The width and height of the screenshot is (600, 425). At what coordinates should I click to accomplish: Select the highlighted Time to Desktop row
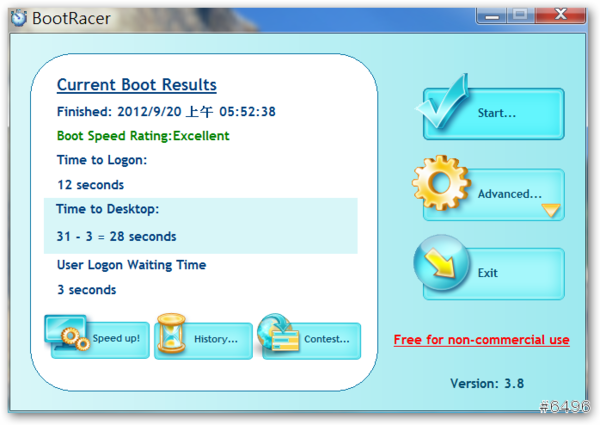click(x=200, y=223)
